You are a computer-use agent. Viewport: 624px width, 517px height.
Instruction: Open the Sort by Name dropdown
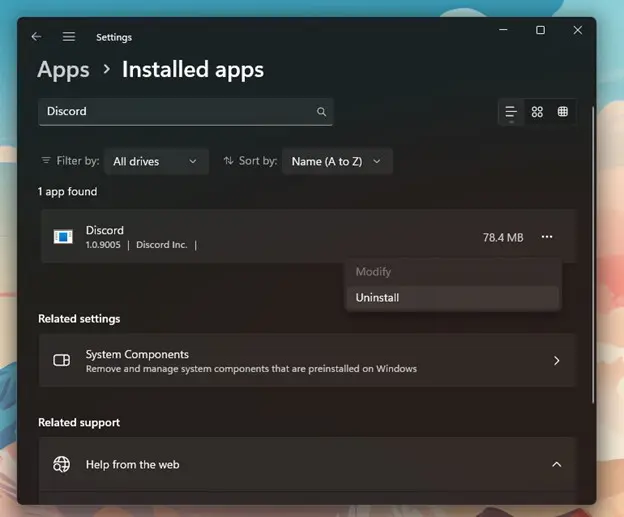point(337,161)
